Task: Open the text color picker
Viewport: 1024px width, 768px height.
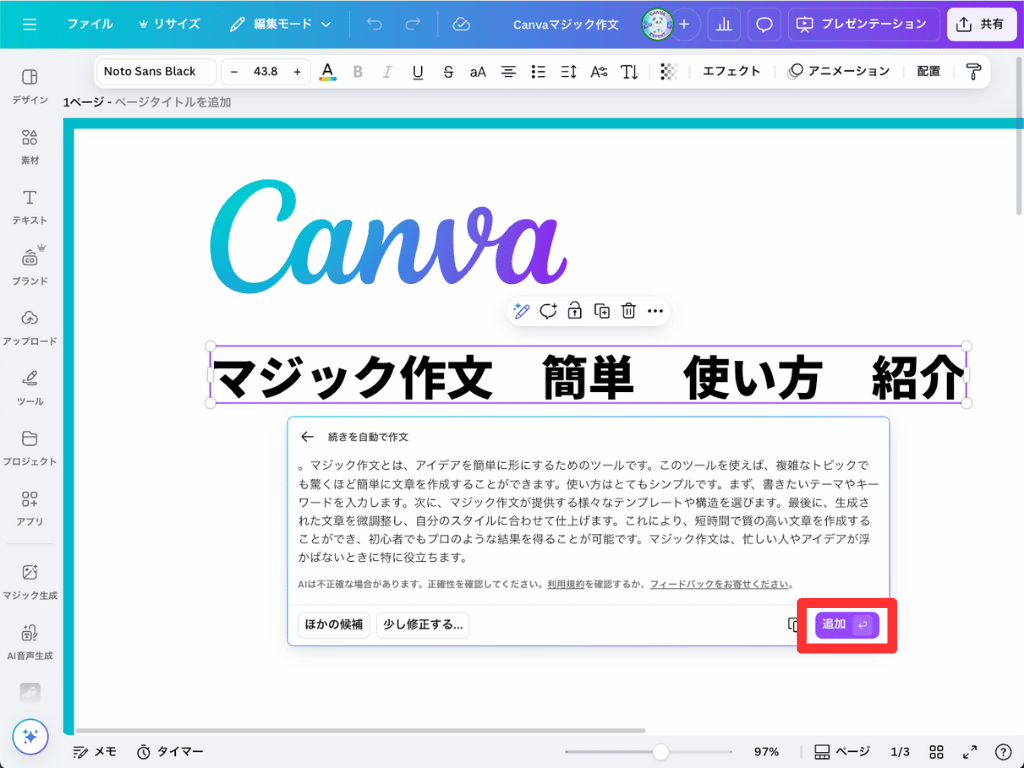Action: tap(328, 71)
